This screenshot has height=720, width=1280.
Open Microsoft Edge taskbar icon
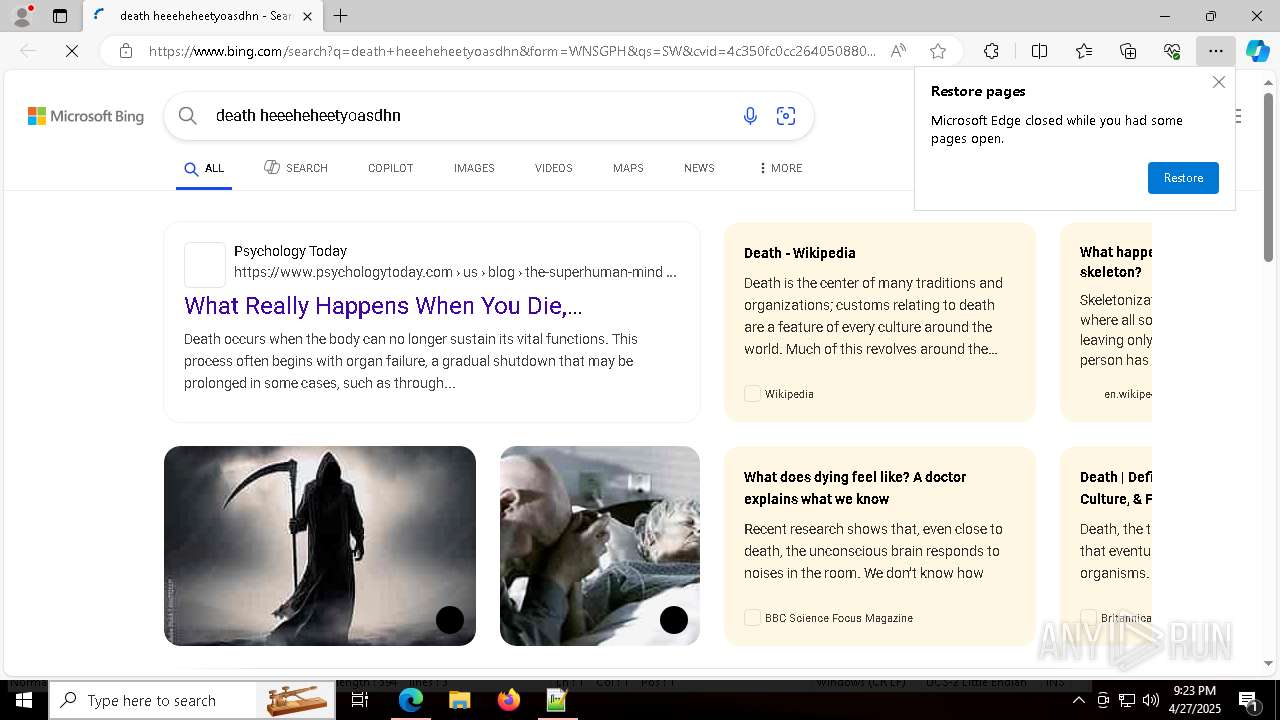click(411, 701)
